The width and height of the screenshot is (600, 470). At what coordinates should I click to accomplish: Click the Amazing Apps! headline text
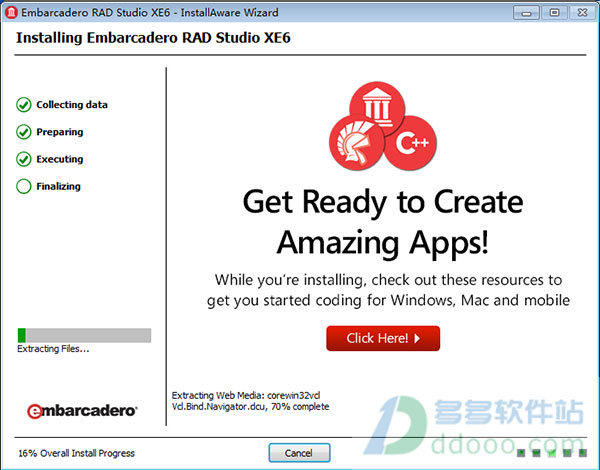(383, 243)
